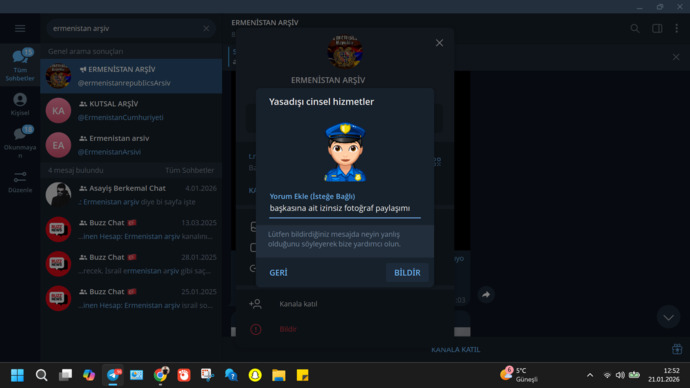Open the Photos app icon on taskbar

(136, 375)
